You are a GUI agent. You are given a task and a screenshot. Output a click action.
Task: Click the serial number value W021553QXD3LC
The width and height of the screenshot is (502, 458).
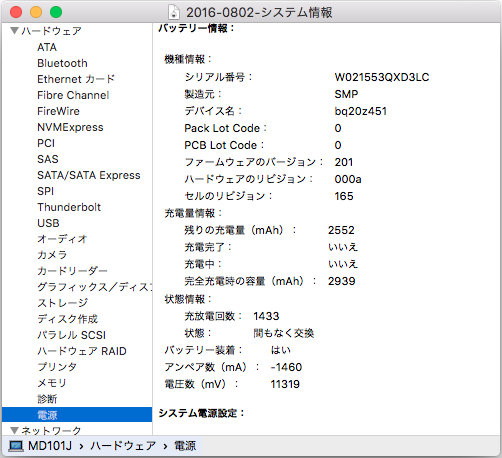(382, 77)
